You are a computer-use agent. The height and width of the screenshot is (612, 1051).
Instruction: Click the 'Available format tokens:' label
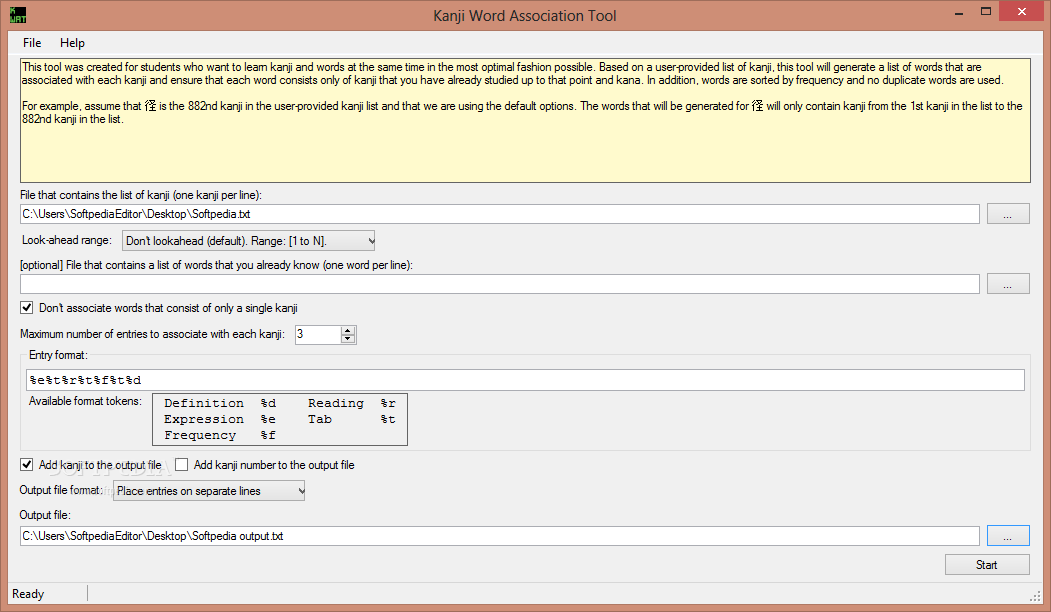[85, 401]
